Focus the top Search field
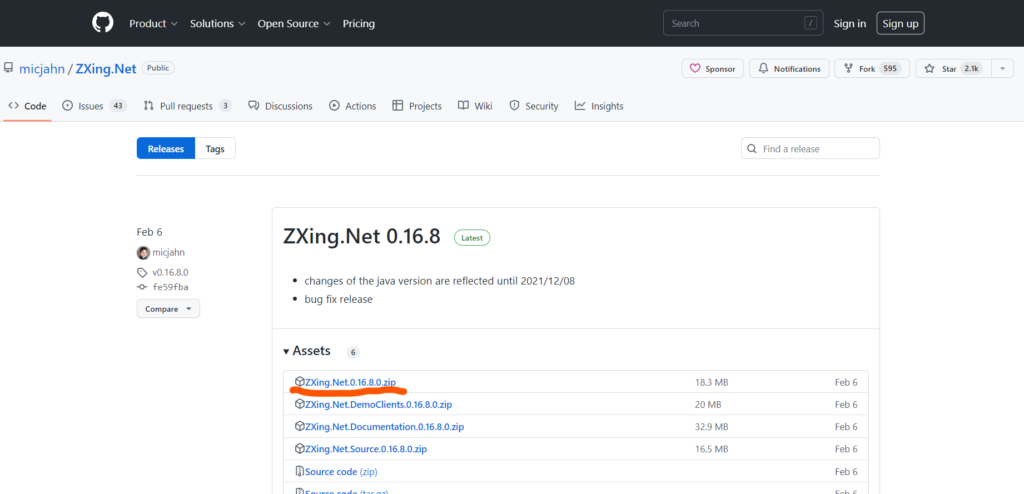 click(743, 23)
